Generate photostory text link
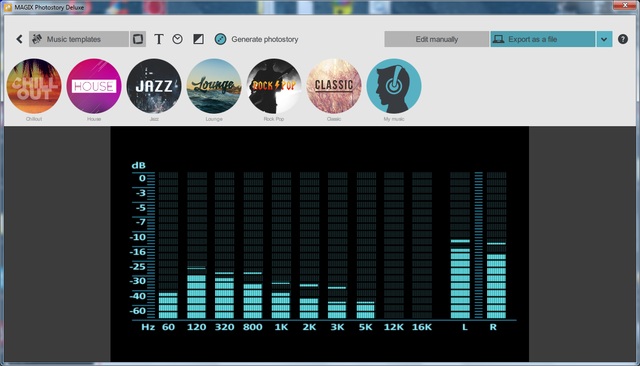 (x=264, y=39)
